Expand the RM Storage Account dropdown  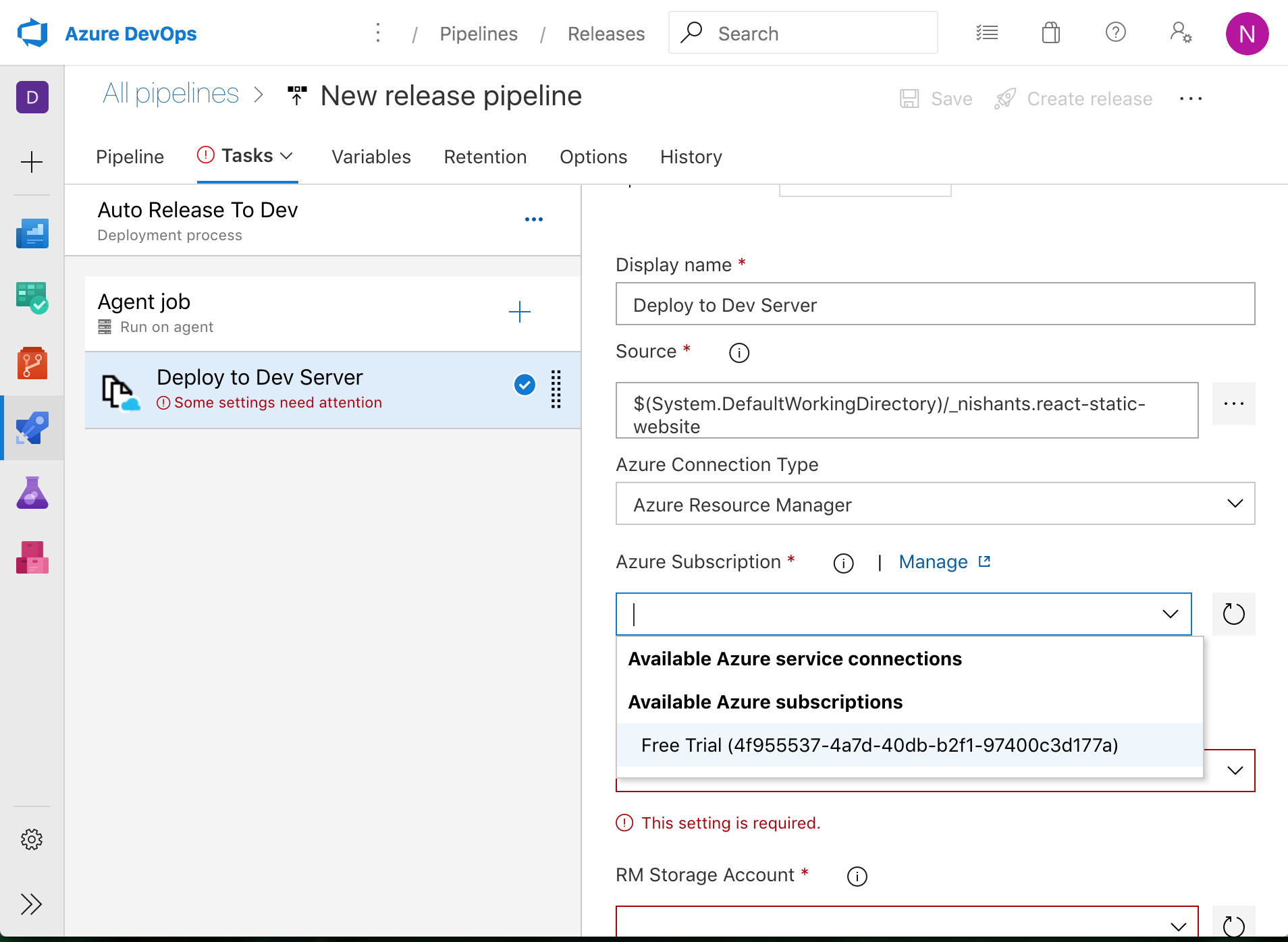pyautogui.click(x=1178, y=926)
